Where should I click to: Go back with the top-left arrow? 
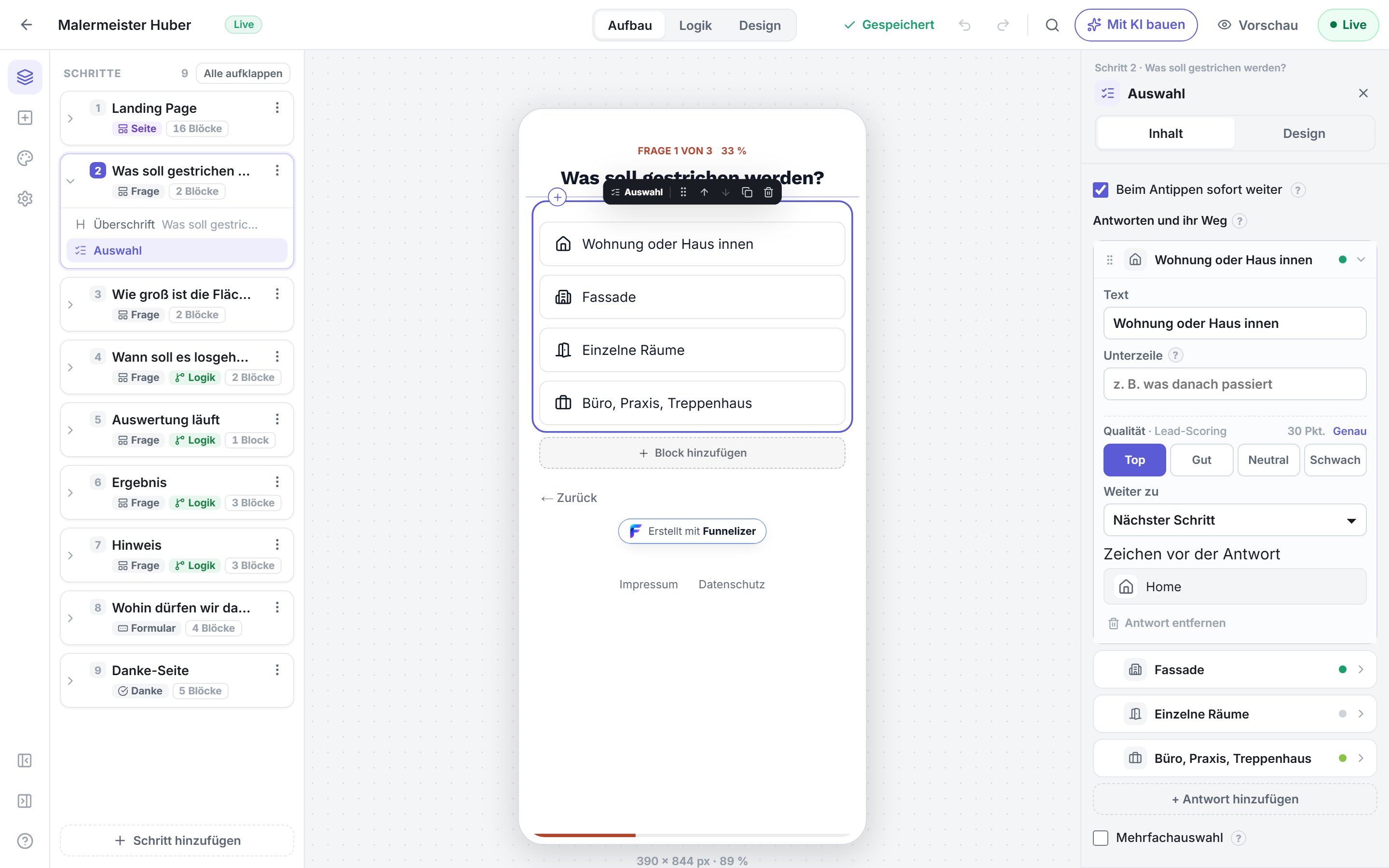(27, 25)
